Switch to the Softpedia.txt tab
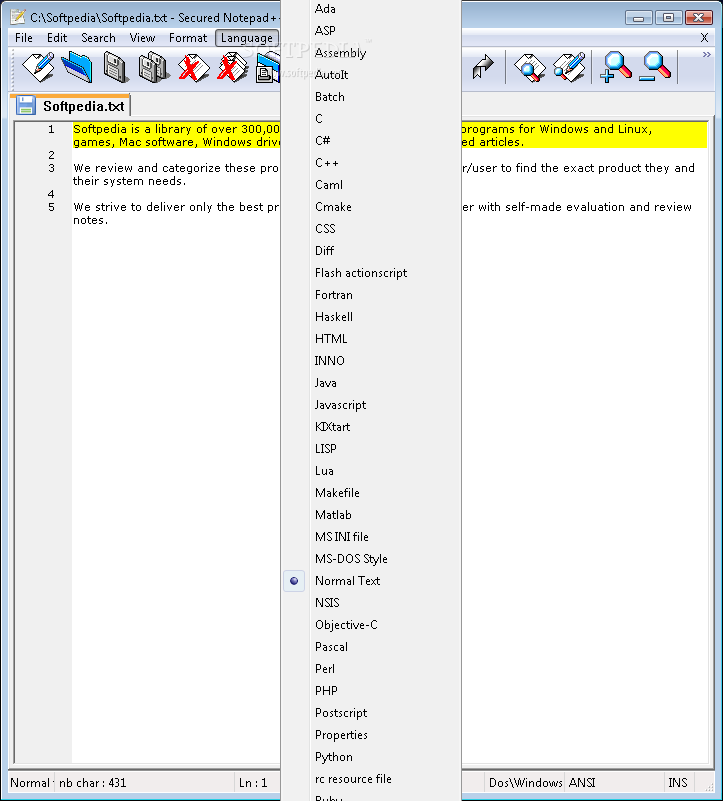 pyautogui.click(x=71, y=106)
